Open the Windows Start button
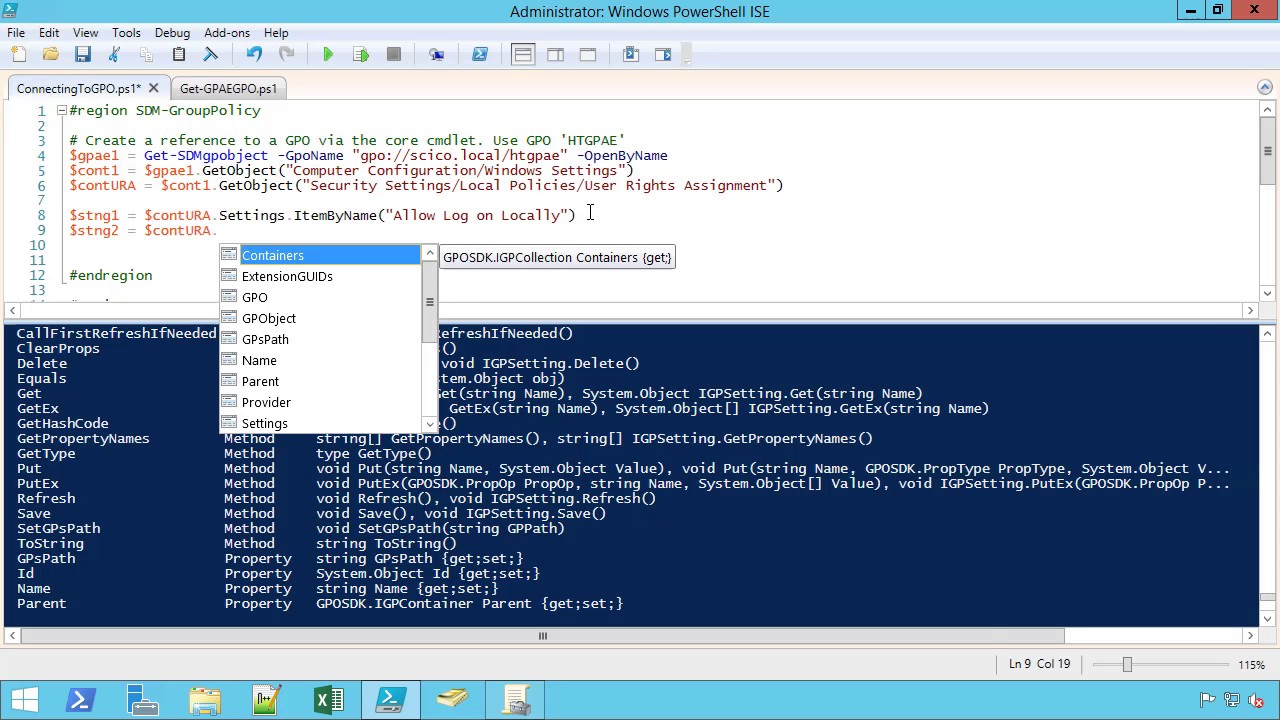 (x=24, y=700)
